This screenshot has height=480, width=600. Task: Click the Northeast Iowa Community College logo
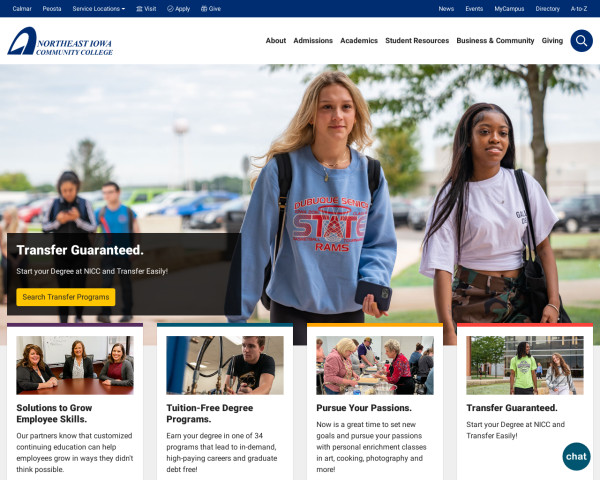click(x=60, y=41)
